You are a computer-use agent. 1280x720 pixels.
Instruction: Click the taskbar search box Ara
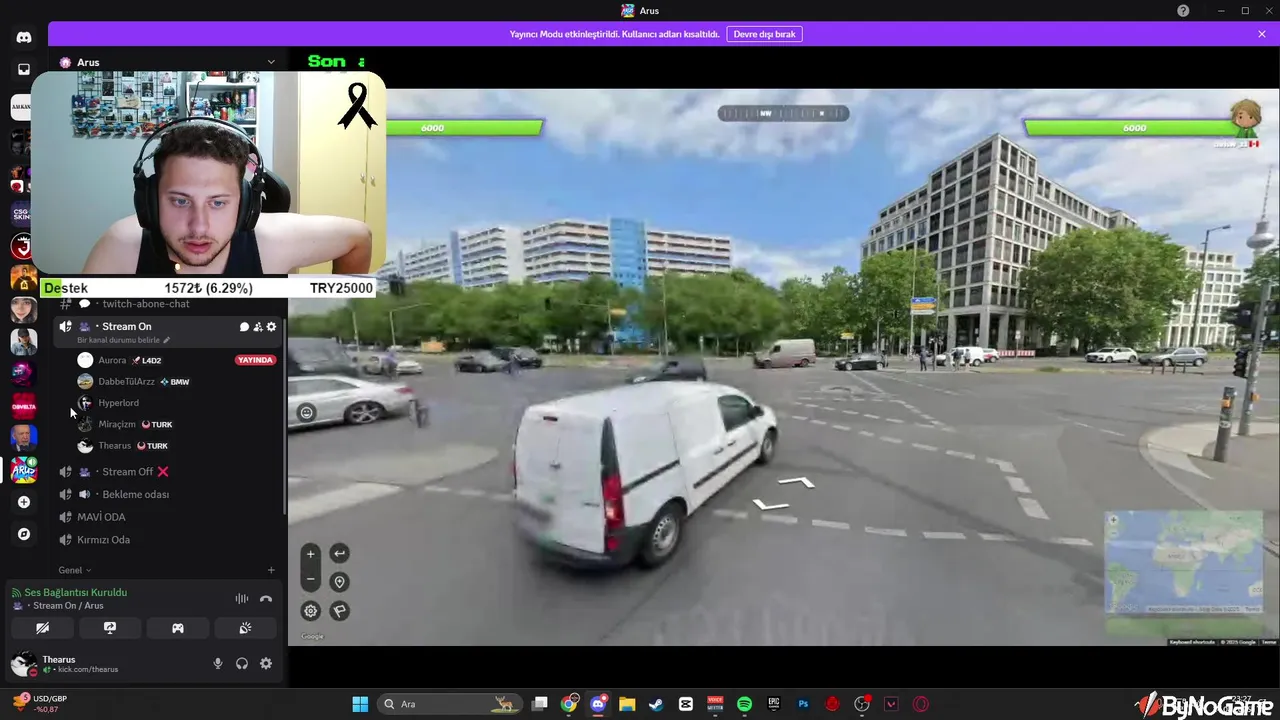click(450, 704)
